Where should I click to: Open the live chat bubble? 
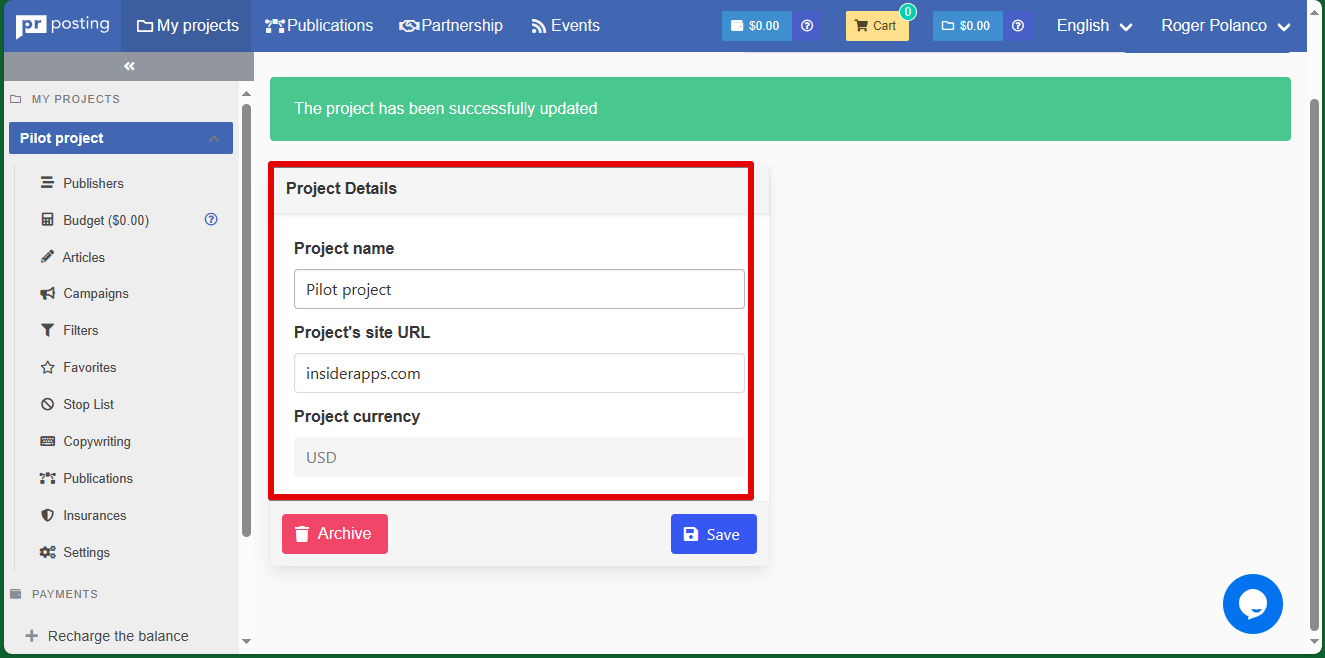pyautogui.click(x=1252, y=604)
